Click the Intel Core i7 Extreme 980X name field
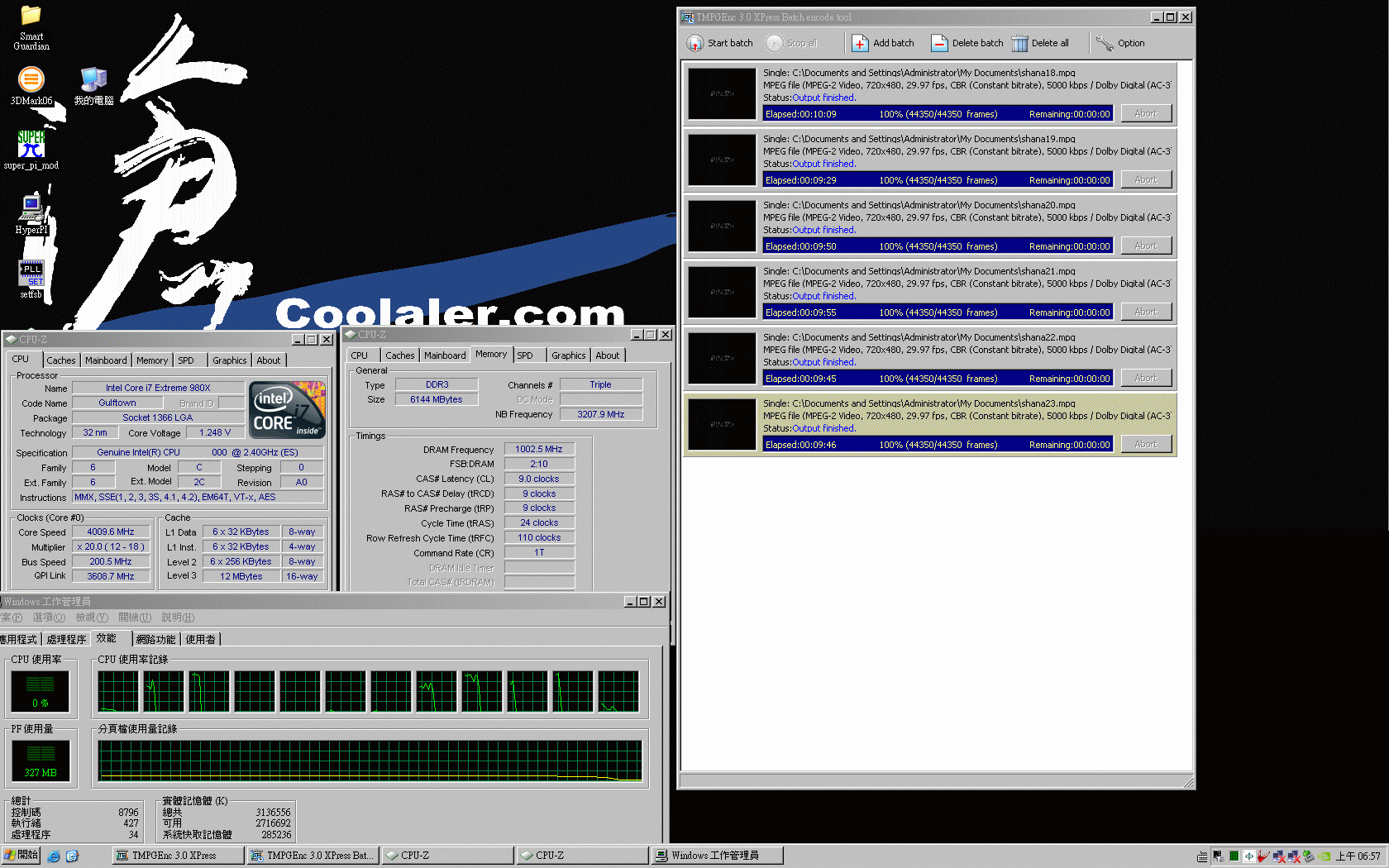1389x868 pixels. (x=158, y=388)
